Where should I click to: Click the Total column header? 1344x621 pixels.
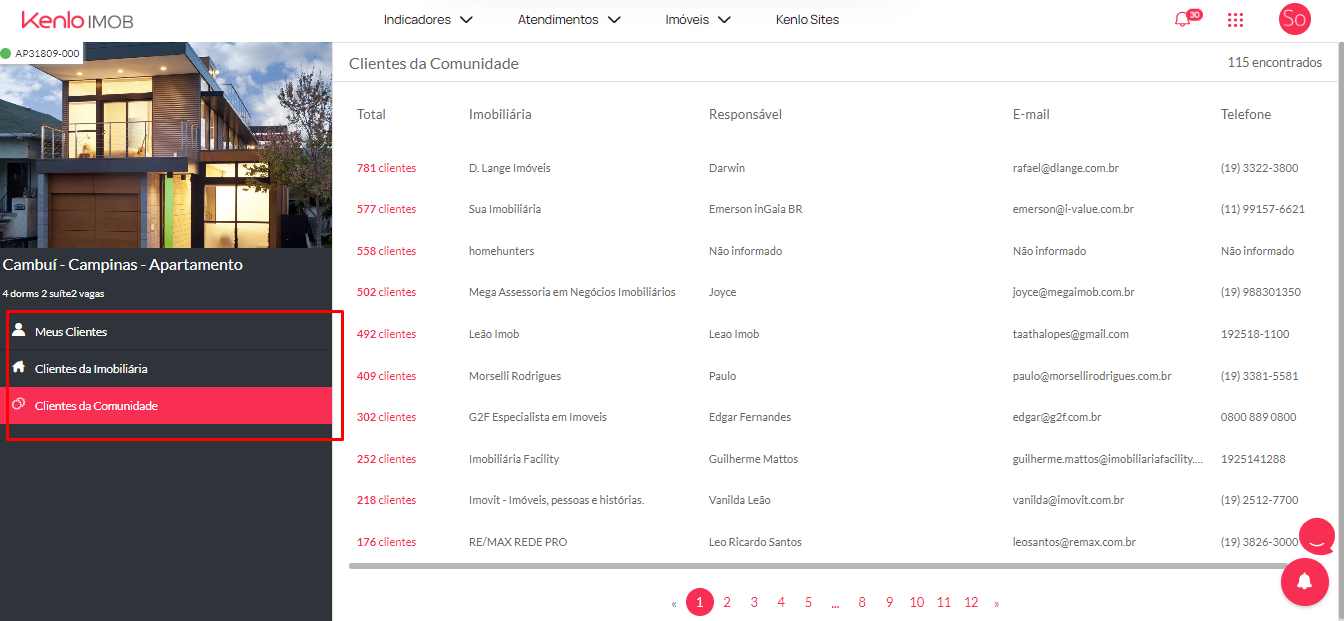(x=371, y=114)
